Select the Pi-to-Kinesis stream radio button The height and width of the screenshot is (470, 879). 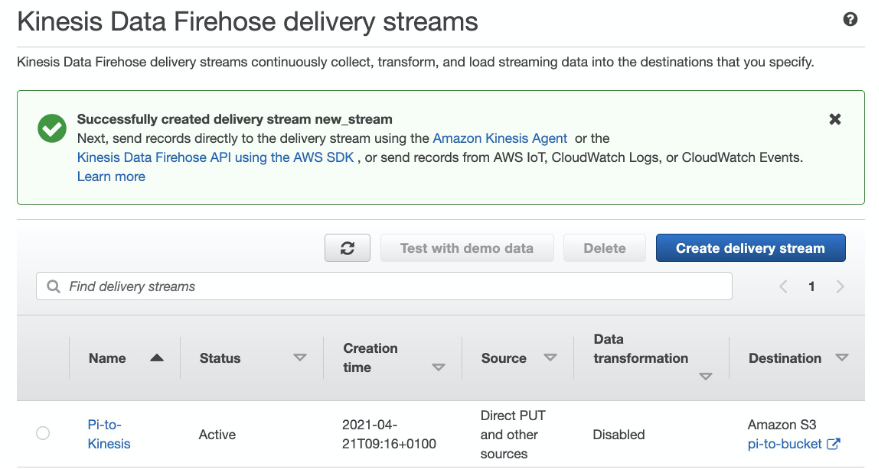pos(42,434)
